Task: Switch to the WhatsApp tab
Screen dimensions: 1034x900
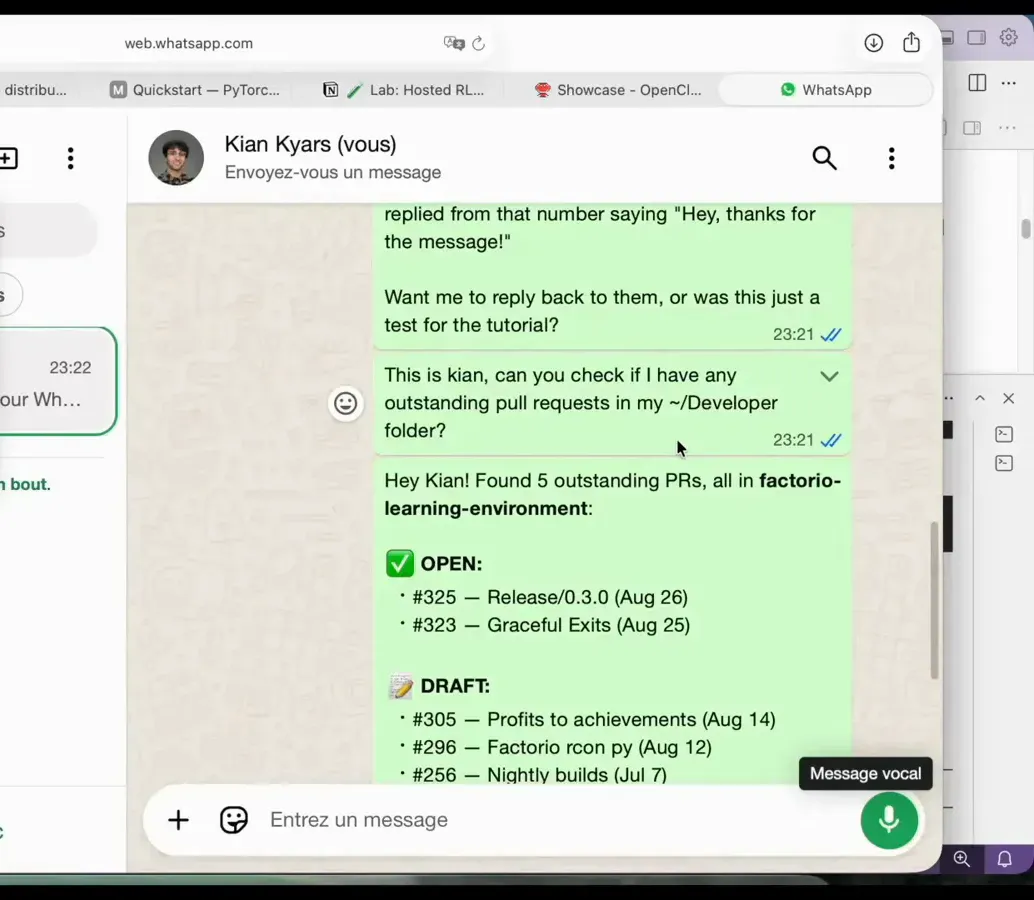Action: [826, 90]
